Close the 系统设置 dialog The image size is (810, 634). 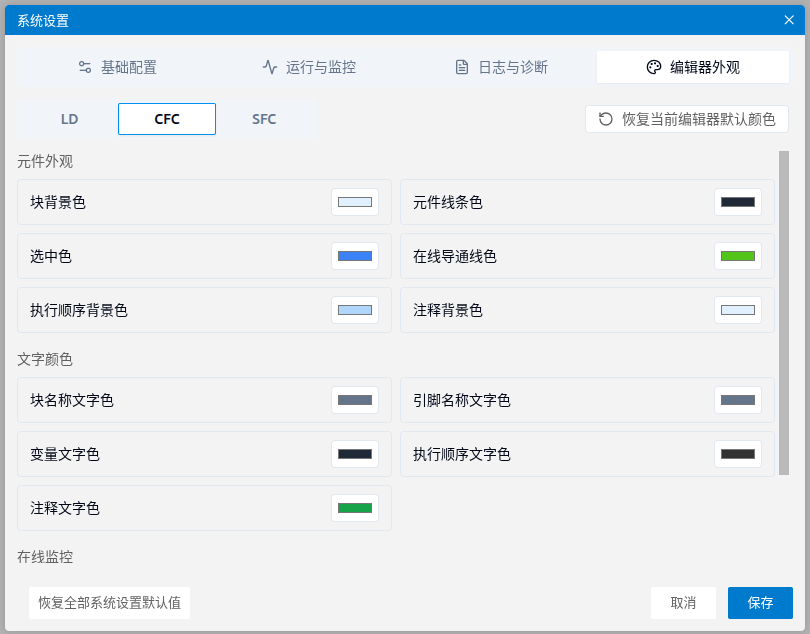789,20
